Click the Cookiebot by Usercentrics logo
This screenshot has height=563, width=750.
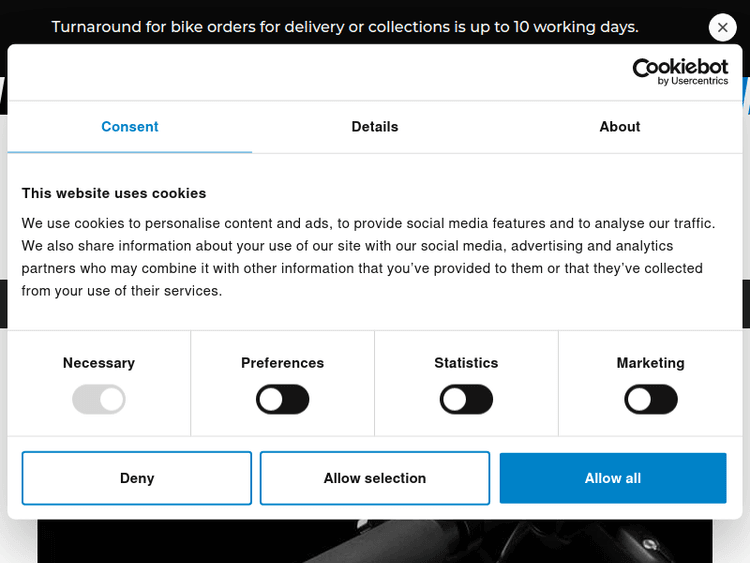click(x=680, y=71)
